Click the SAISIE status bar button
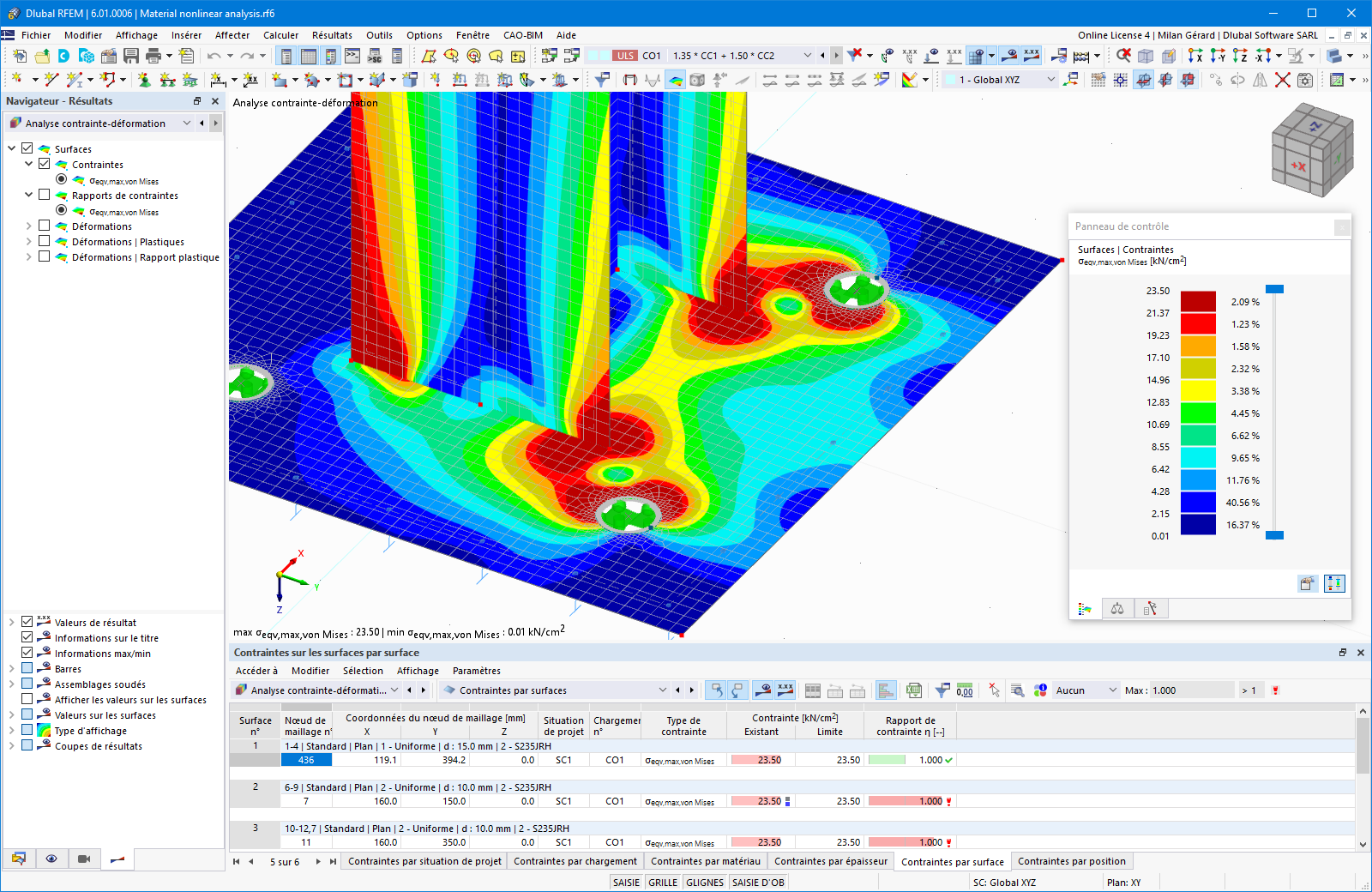The width and height of the screenshot is (1372, 892). tap(627, 883)
